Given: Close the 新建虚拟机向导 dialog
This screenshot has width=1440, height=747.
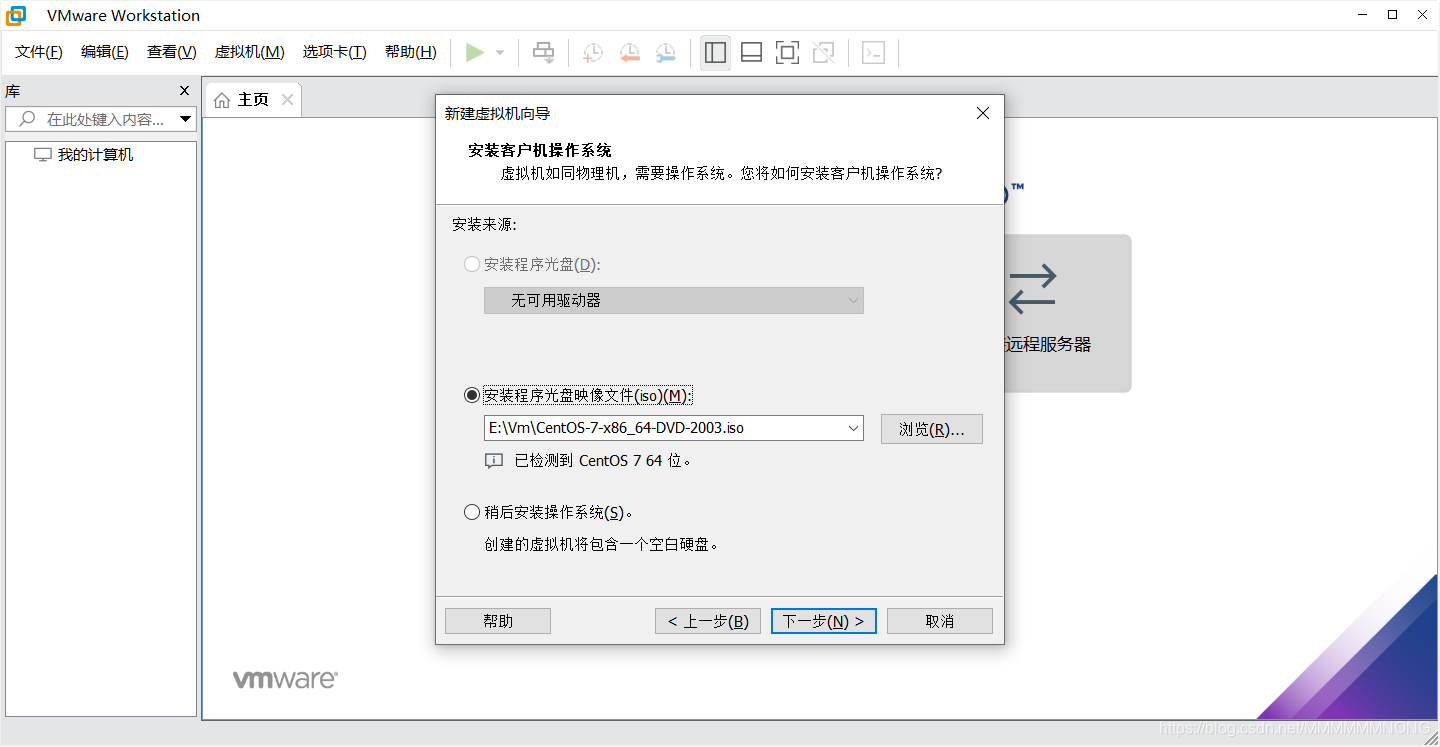Looking at the screenshot, I should coord(983,114).
